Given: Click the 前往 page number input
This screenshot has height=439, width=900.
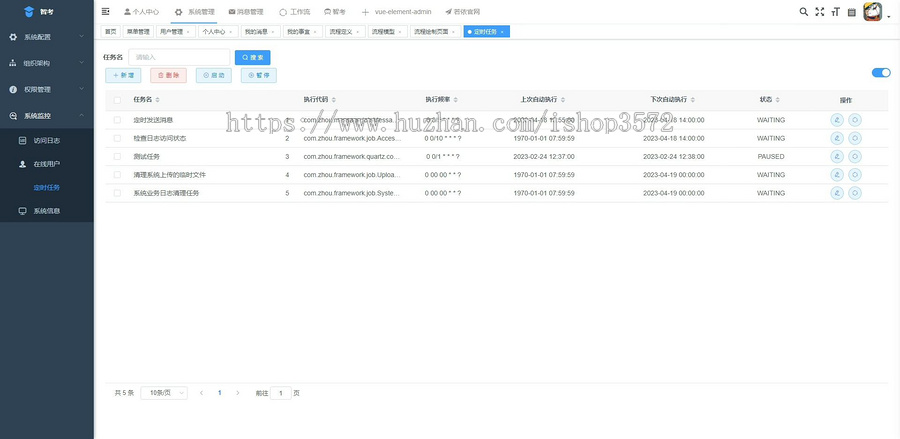Looking at the screenshot, I should pos(281,393).
